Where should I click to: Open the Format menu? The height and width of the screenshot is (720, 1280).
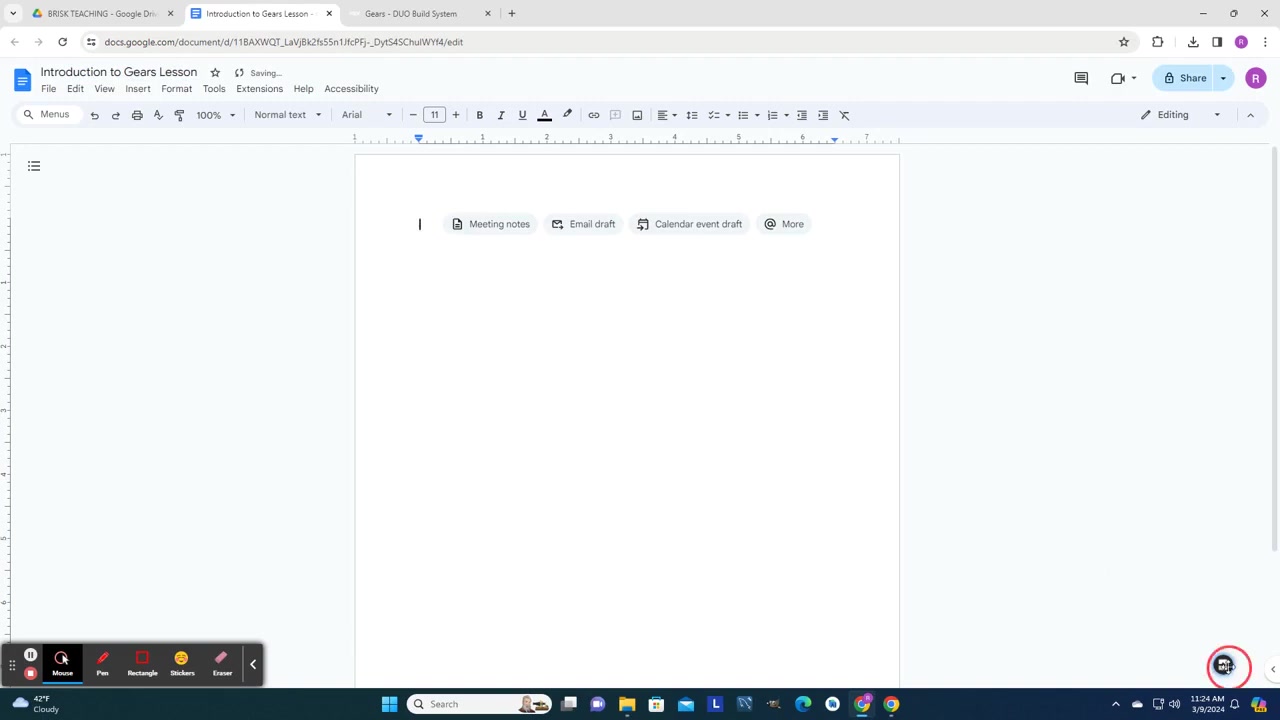pyautogui.click(x=176, y=89)
